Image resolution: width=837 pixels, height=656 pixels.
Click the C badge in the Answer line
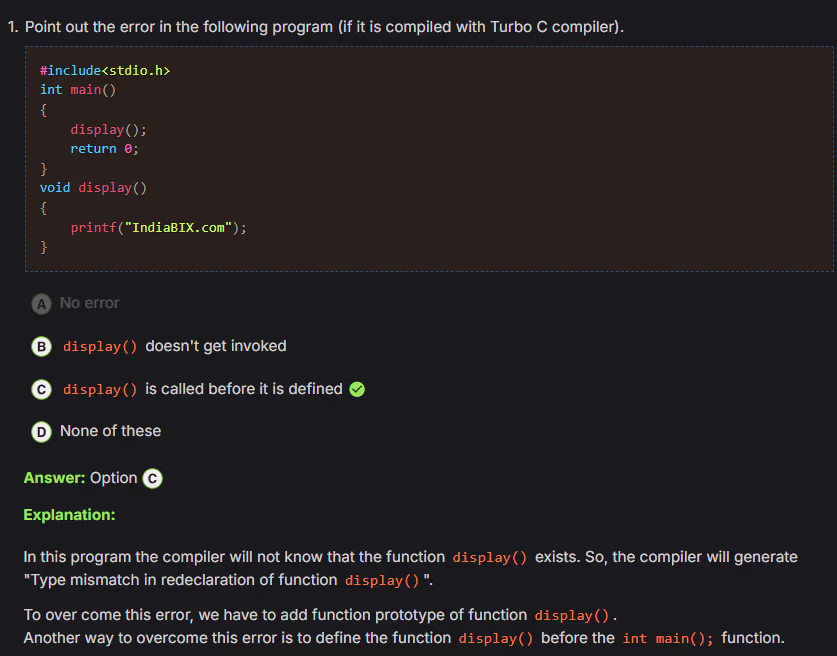[x=152, y=478]
